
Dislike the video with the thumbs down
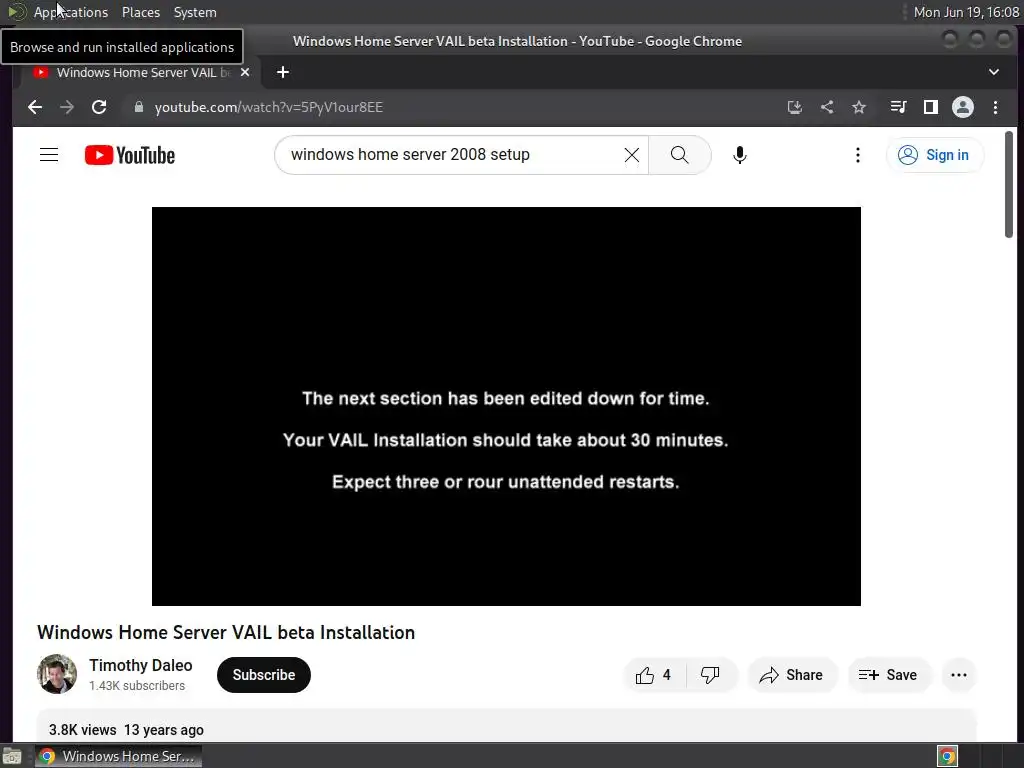click(711, 675)
